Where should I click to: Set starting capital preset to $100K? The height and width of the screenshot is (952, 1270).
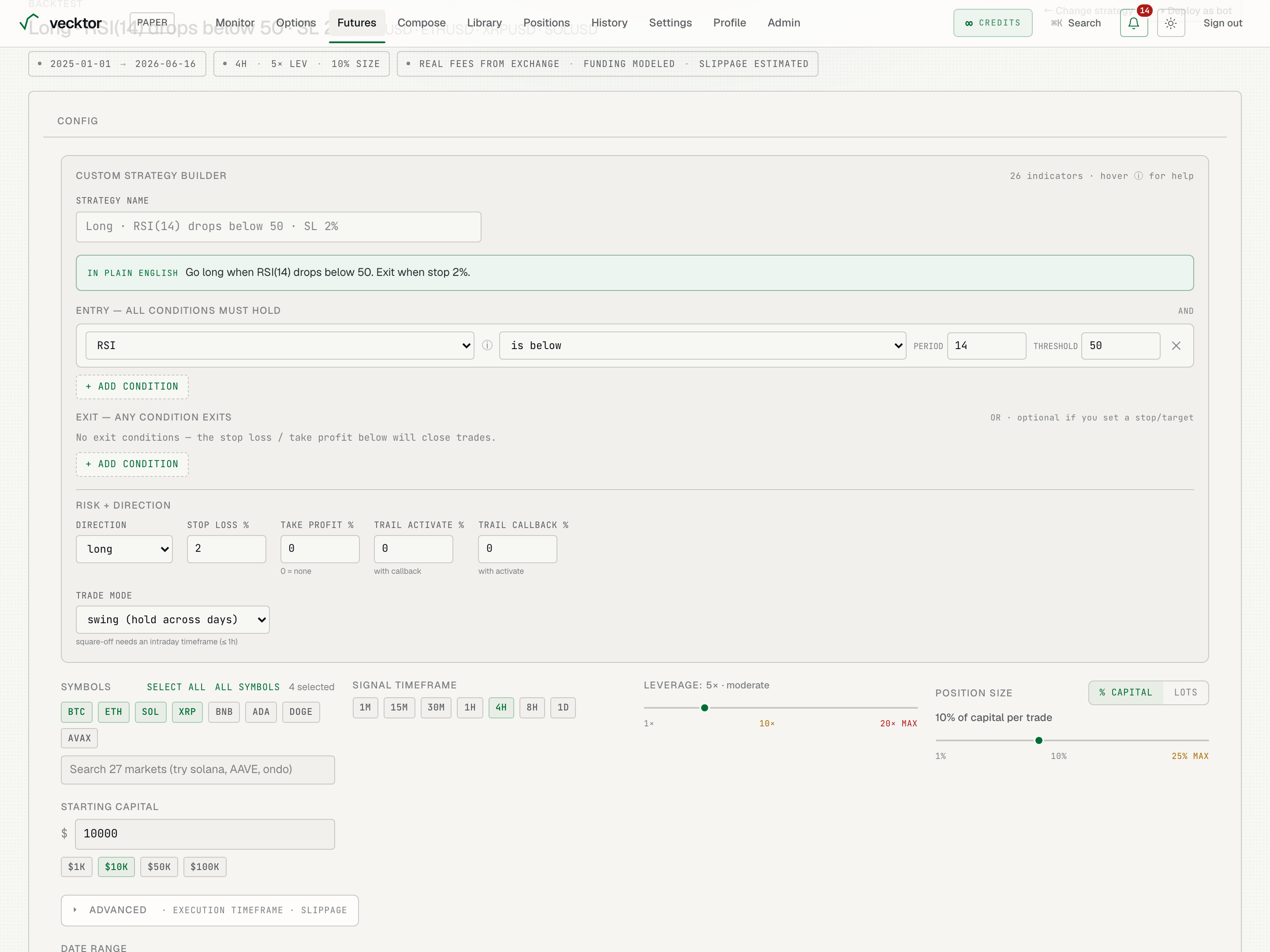tap(205, 867)
